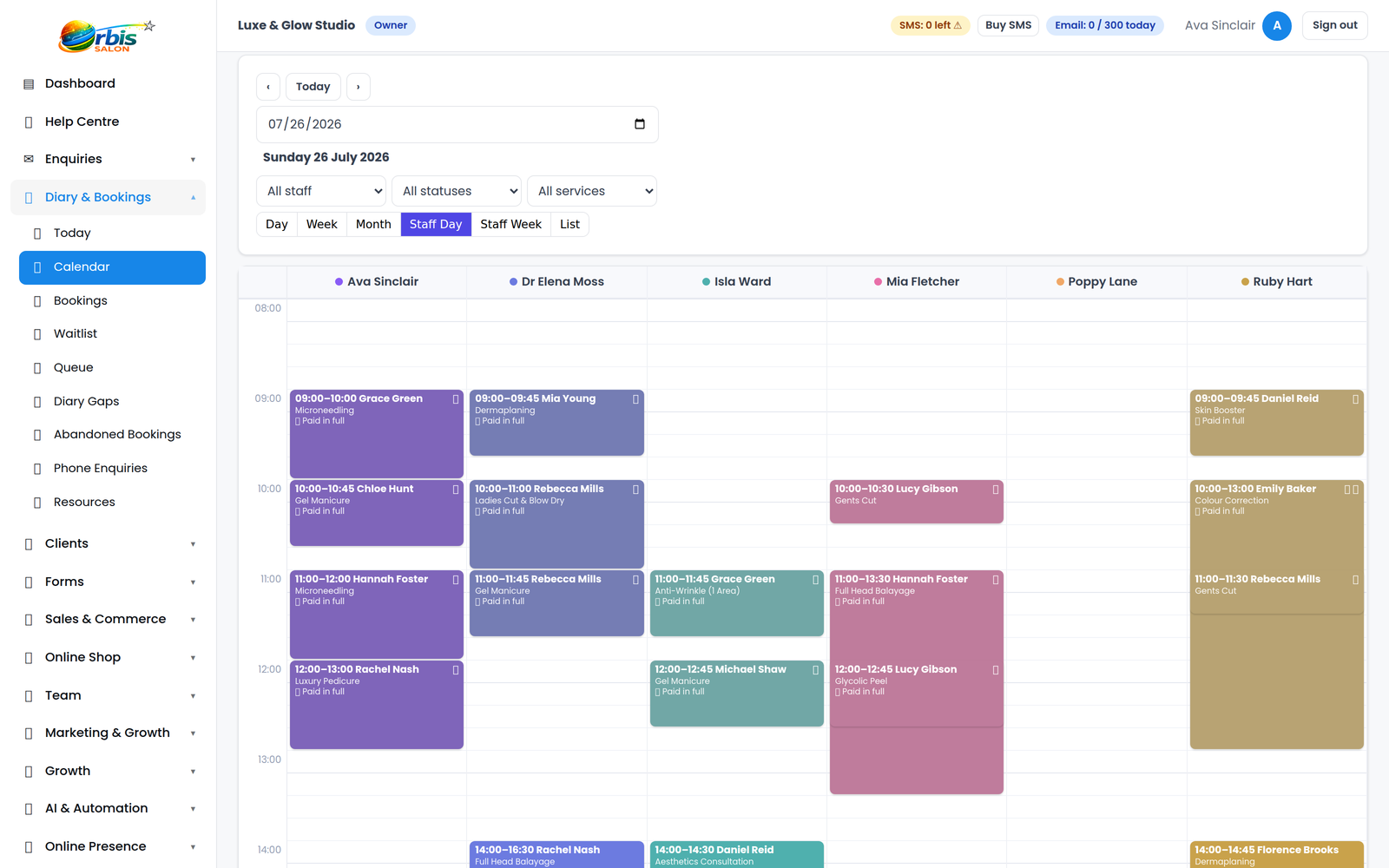The width and height of the screenshot is (1389, 868).
Task: Click icon on Hannah Foster 11:00 Microneedling booking
Action: point(456,580)
